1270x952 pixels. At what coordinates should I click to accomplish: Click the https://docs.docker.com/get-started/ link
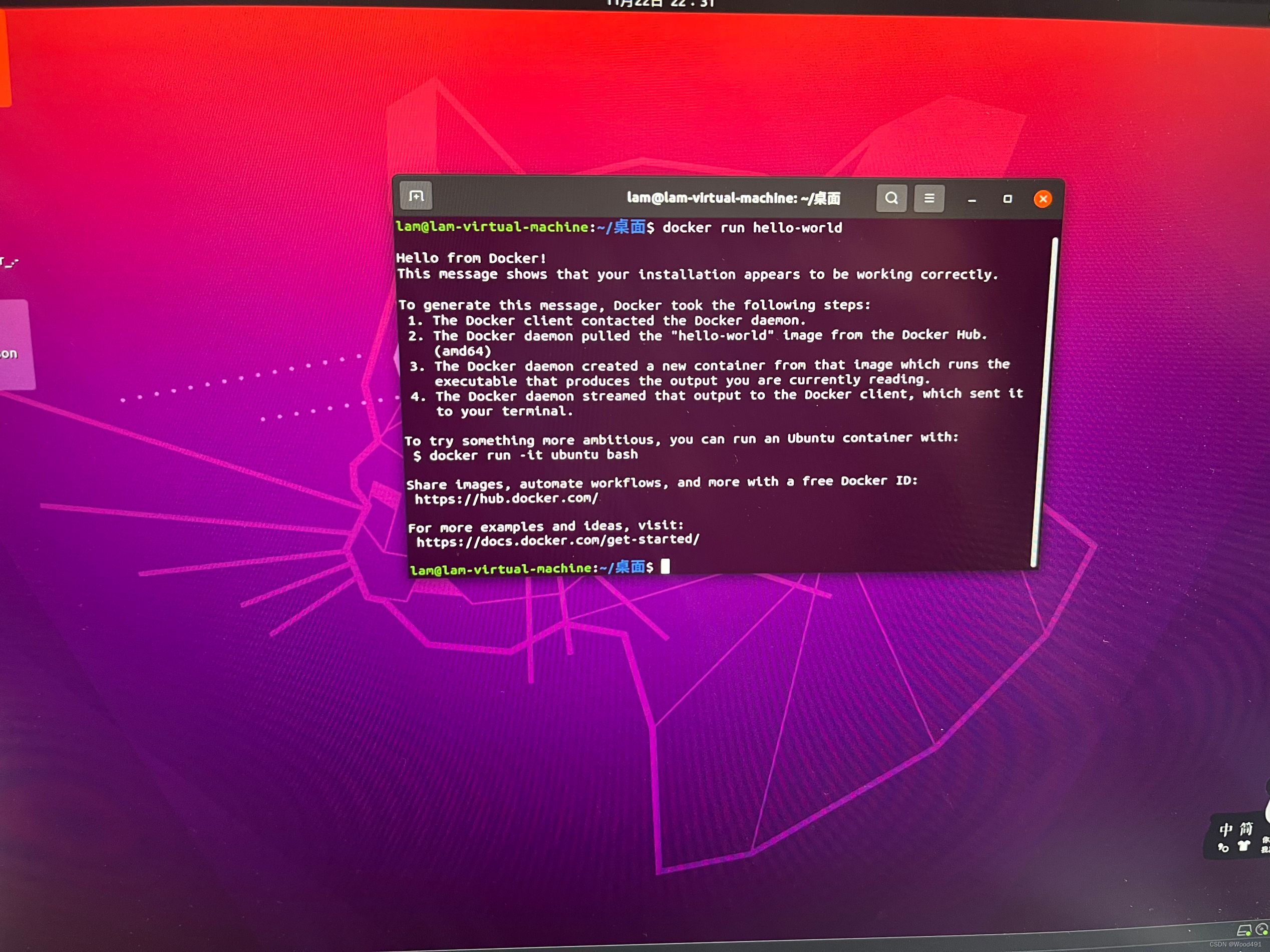click(558, 540)
